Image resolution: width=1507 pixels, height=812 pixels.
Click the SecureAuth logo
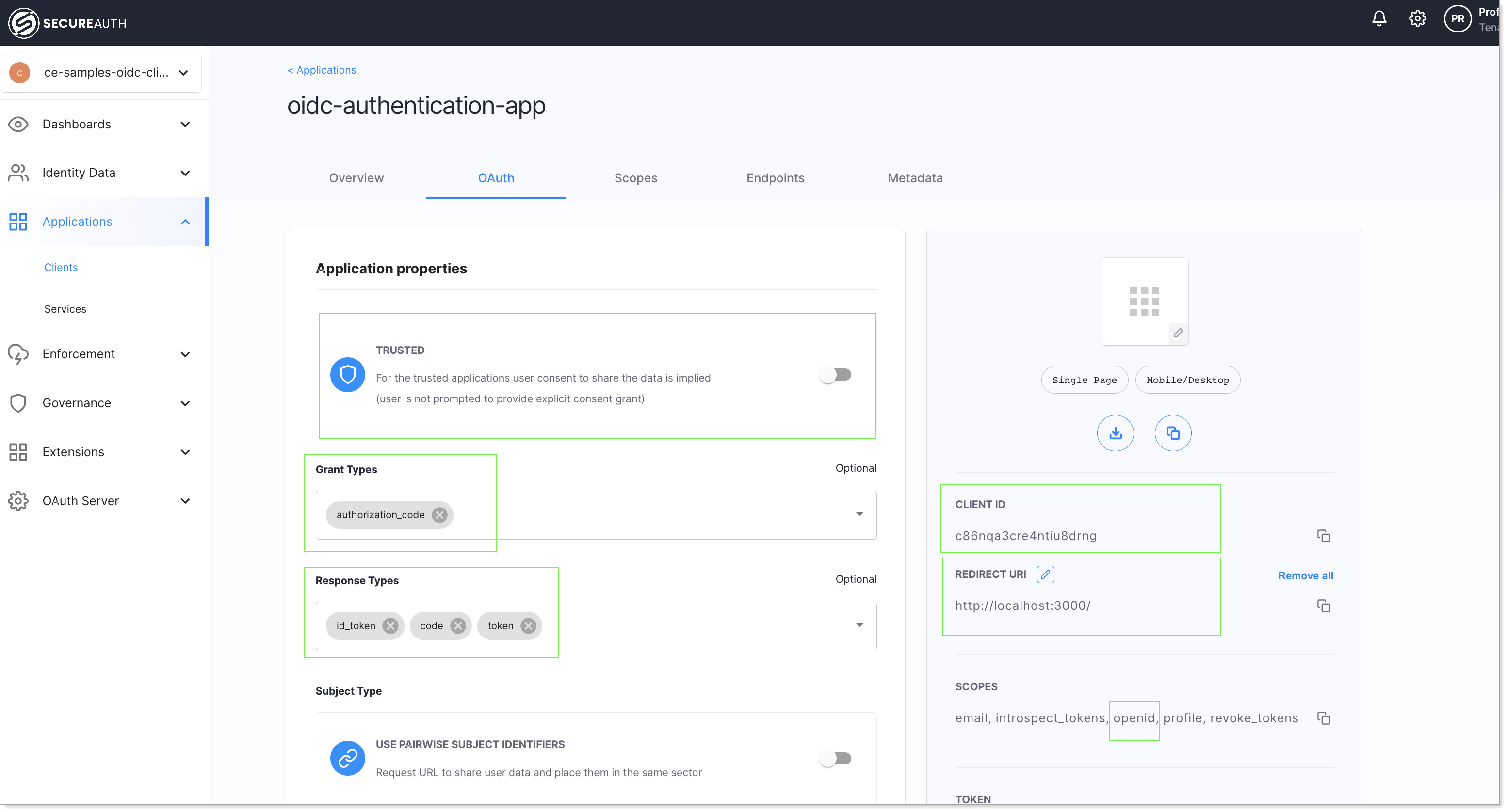tap(67, 23)
